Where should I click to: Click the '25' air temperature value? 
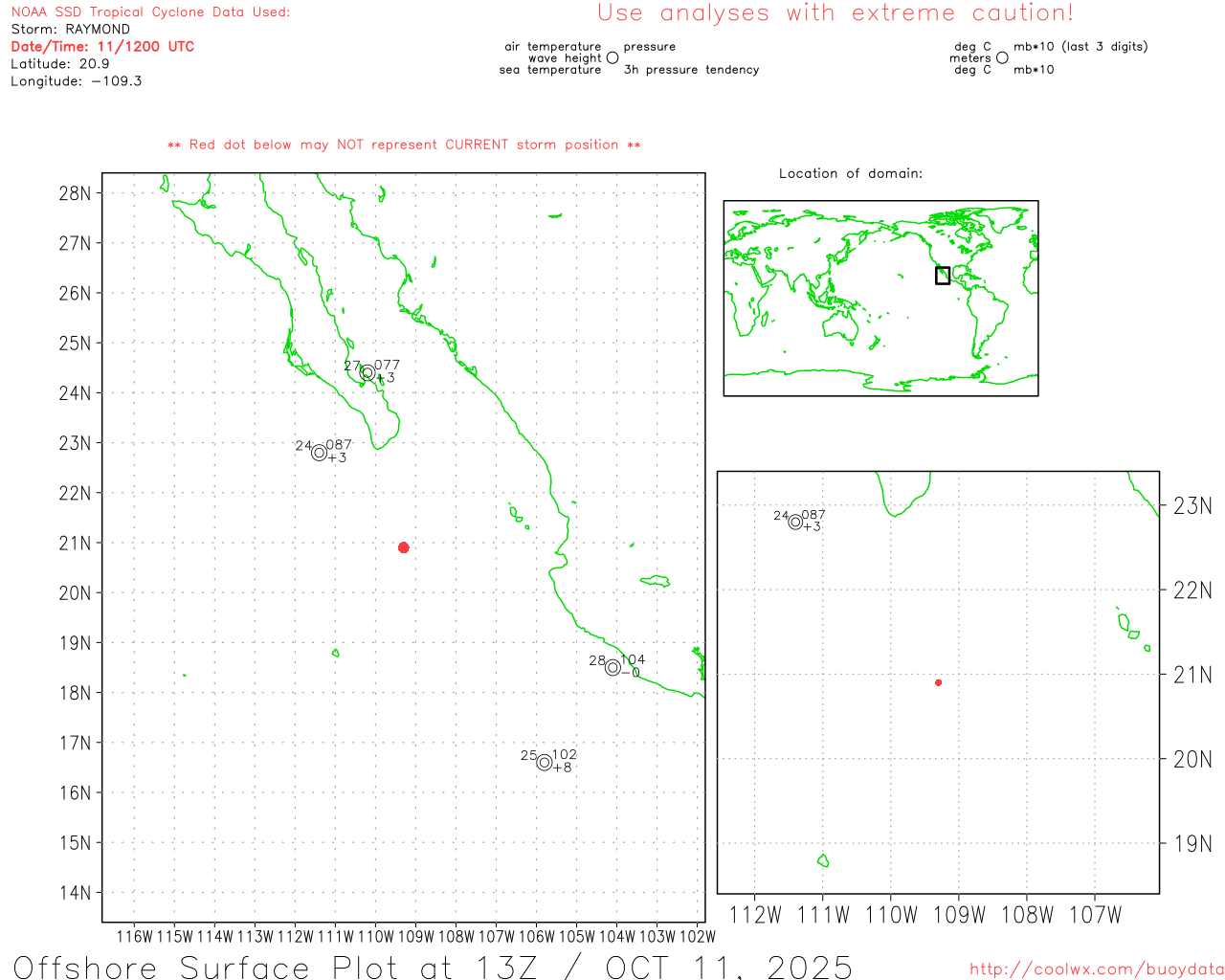click(529, 755)
